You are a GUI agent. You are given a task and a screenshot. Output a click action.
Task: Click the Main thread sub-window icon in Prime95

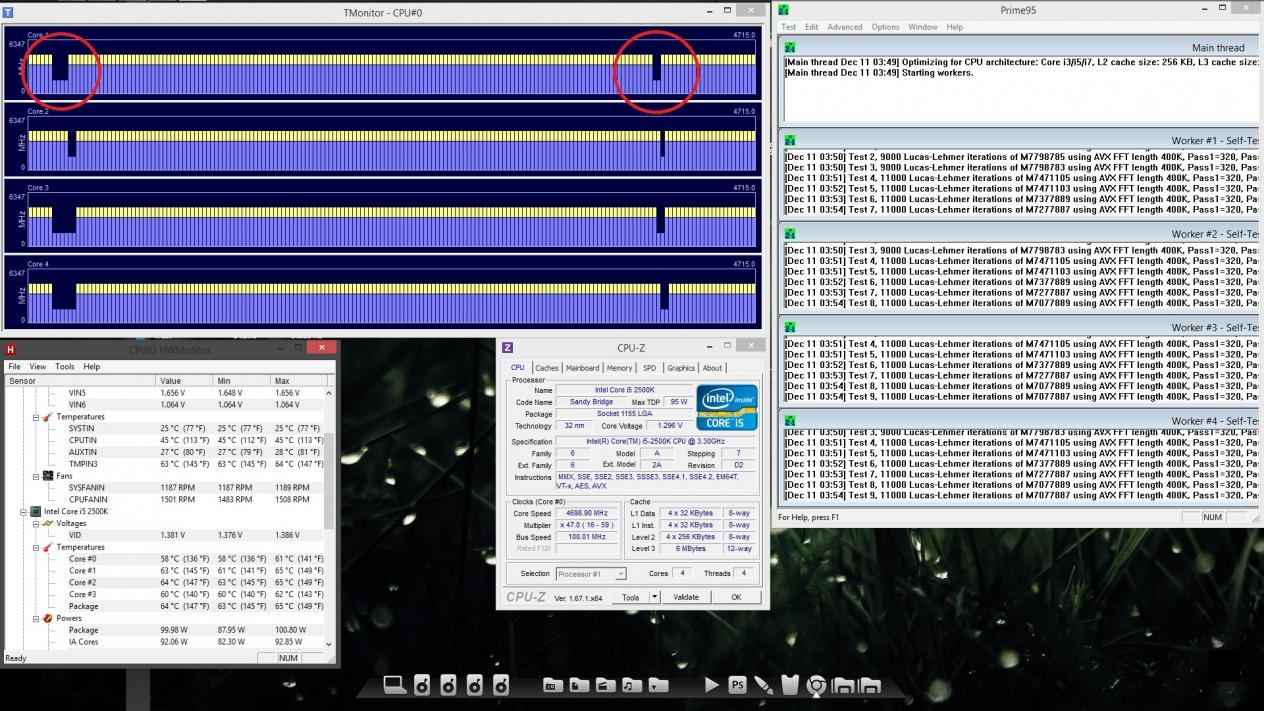790,47
